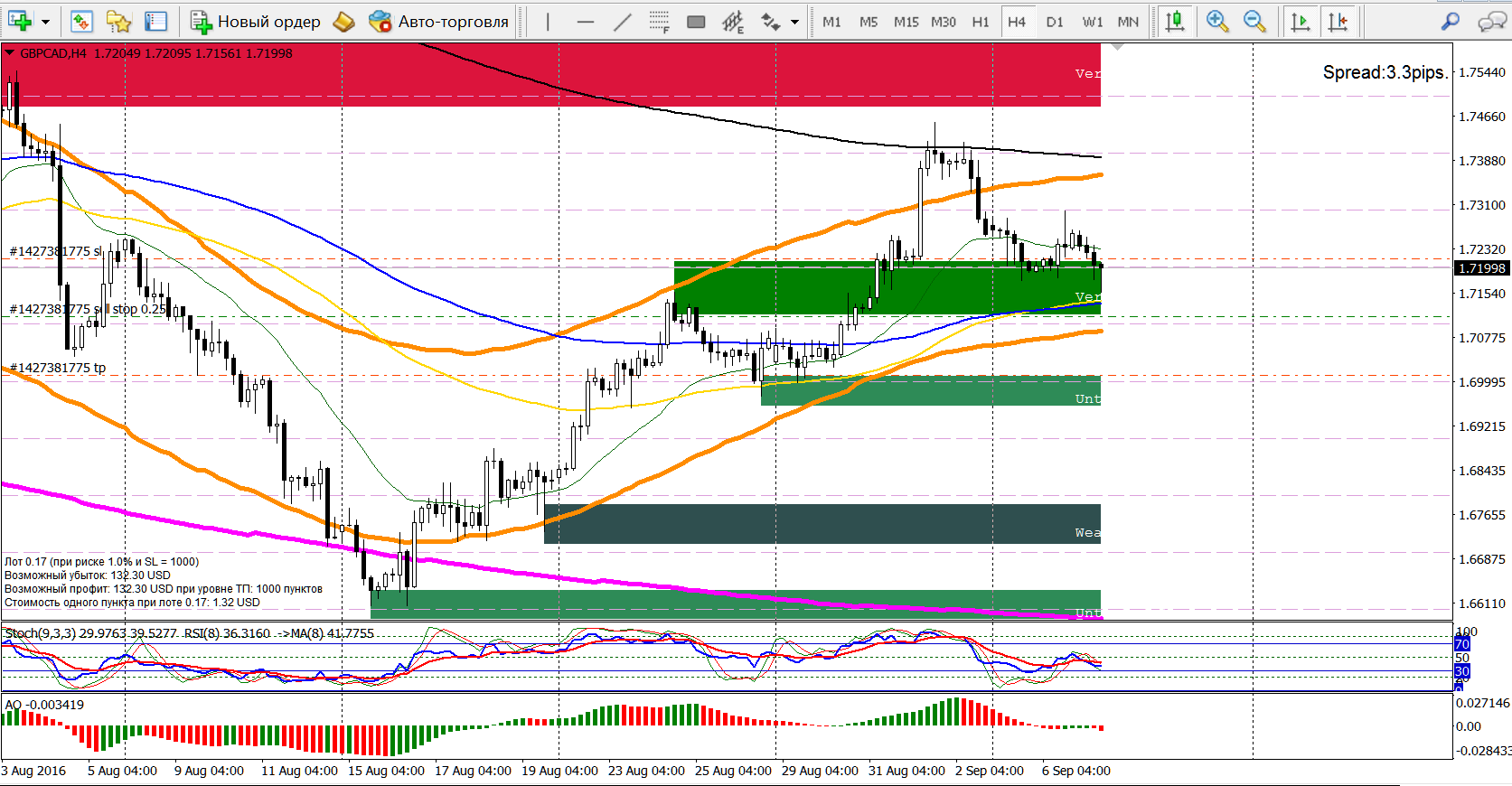Open the search magnifier icon
The height and width of the screenshot is (786, 1512).
[1450, 21]
